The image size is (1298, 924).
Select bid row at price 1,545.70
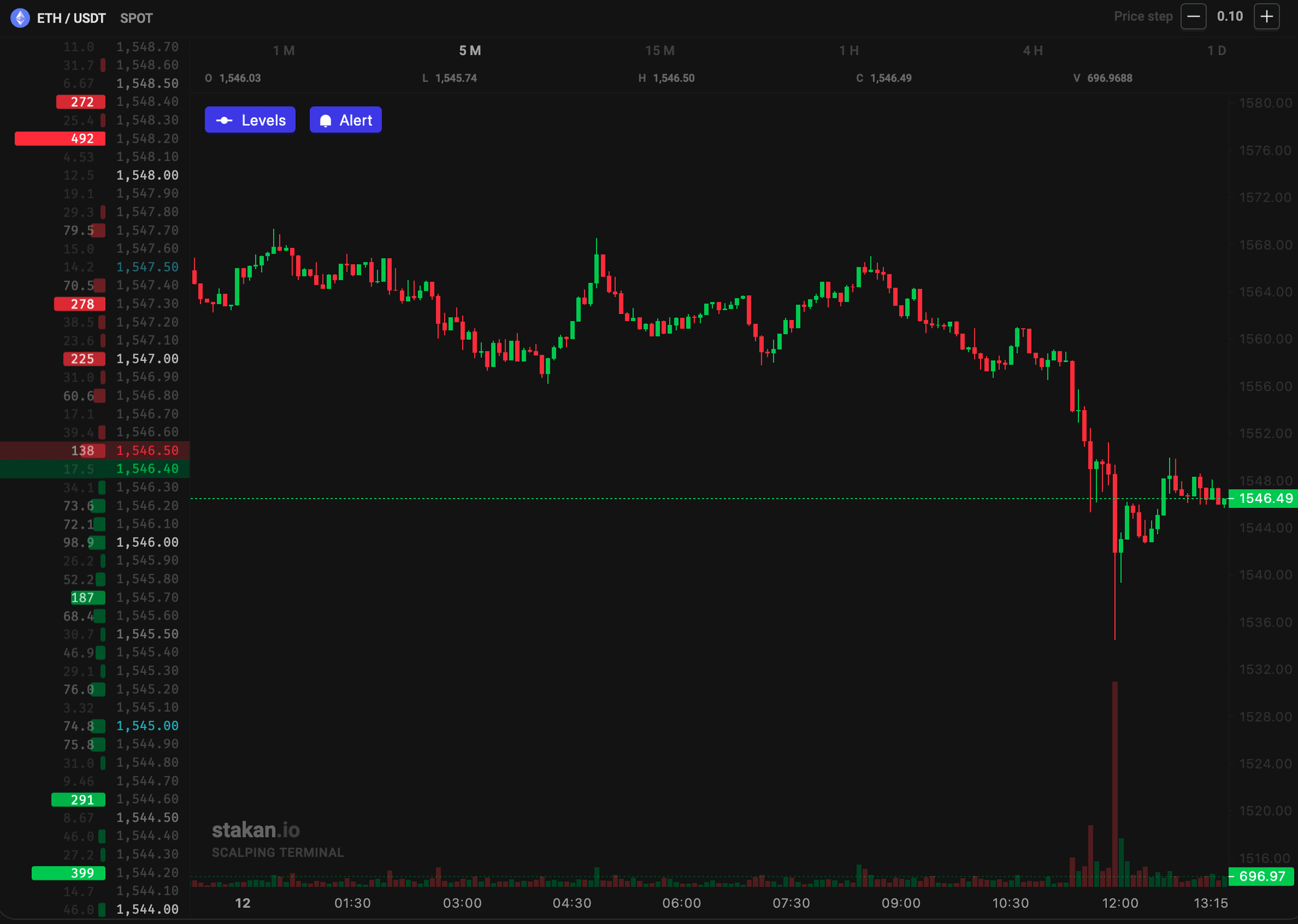tap(95, 598)
